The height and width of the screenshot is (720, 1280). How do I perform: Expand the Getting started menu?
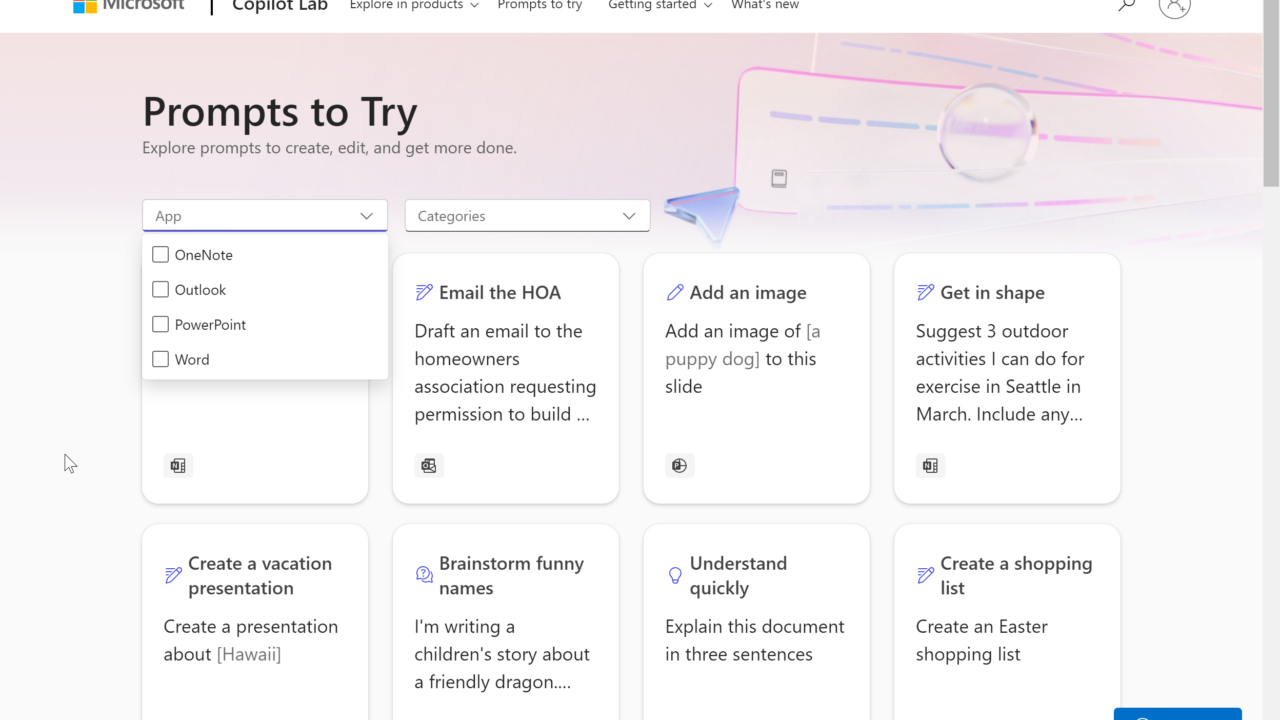[x=660, y=6]
